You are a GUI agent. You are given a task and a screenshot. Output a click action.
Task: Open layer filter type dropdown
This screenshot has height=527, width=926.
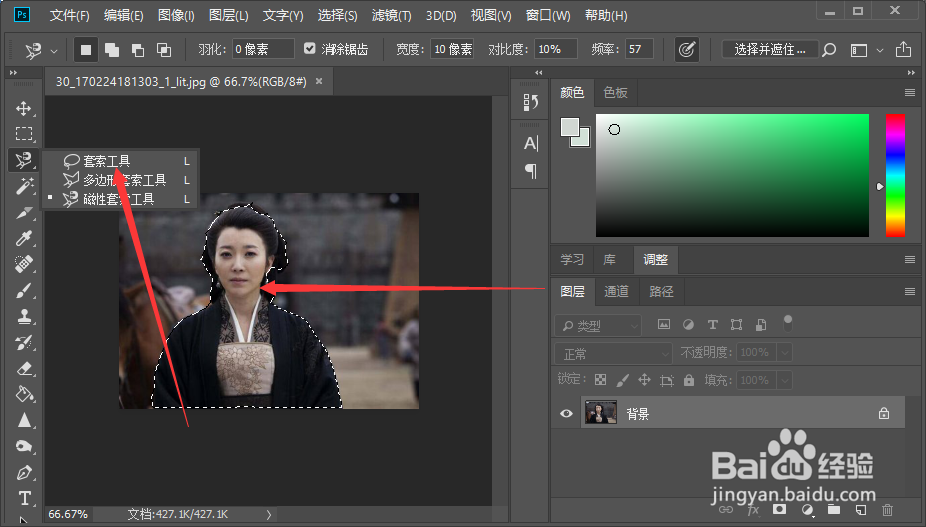click(x=598, y=325)
